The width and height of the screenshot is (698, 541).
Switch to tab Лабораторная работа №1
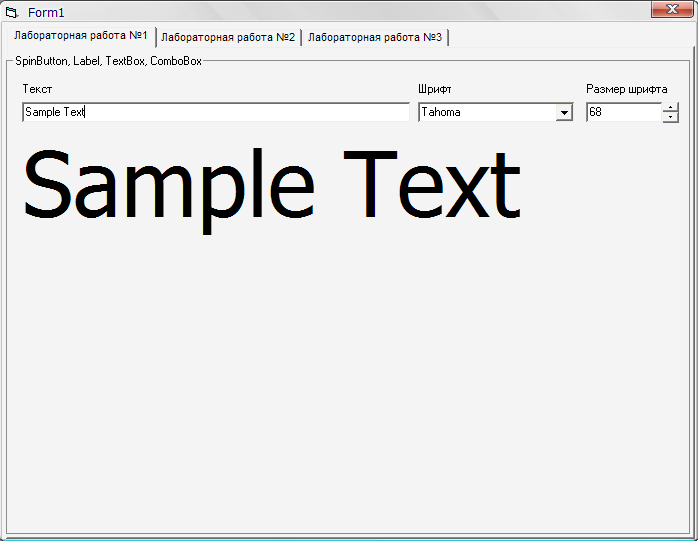[x=81, y=36]
